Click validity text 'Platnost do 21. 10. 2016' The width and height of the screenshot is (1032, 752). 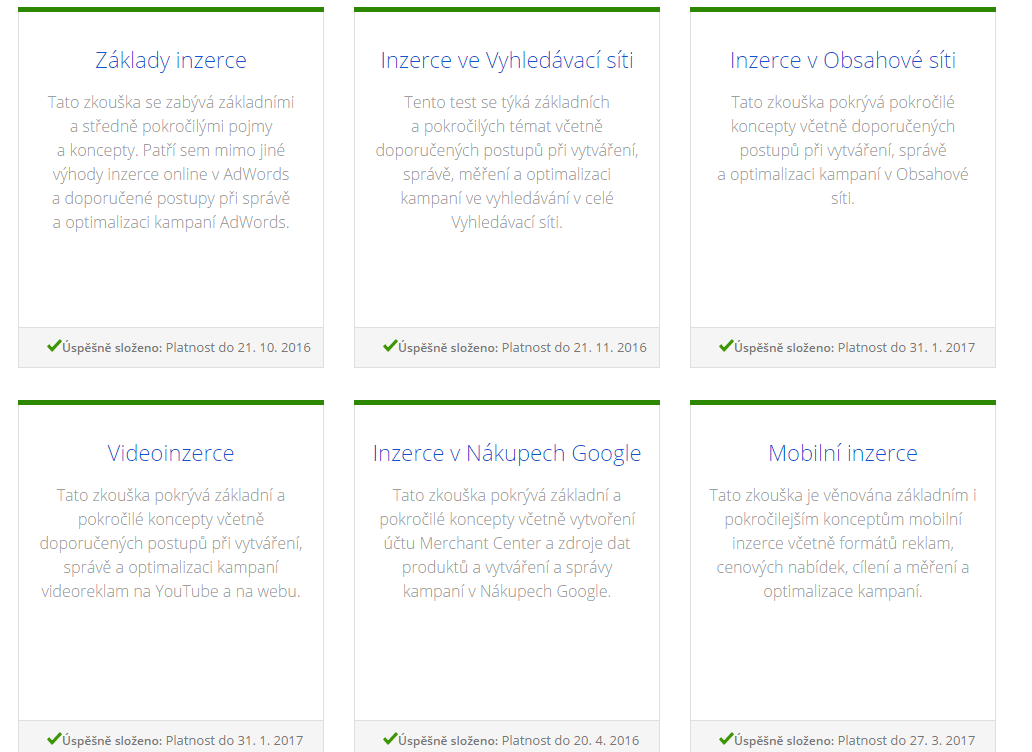click(238, 348)
